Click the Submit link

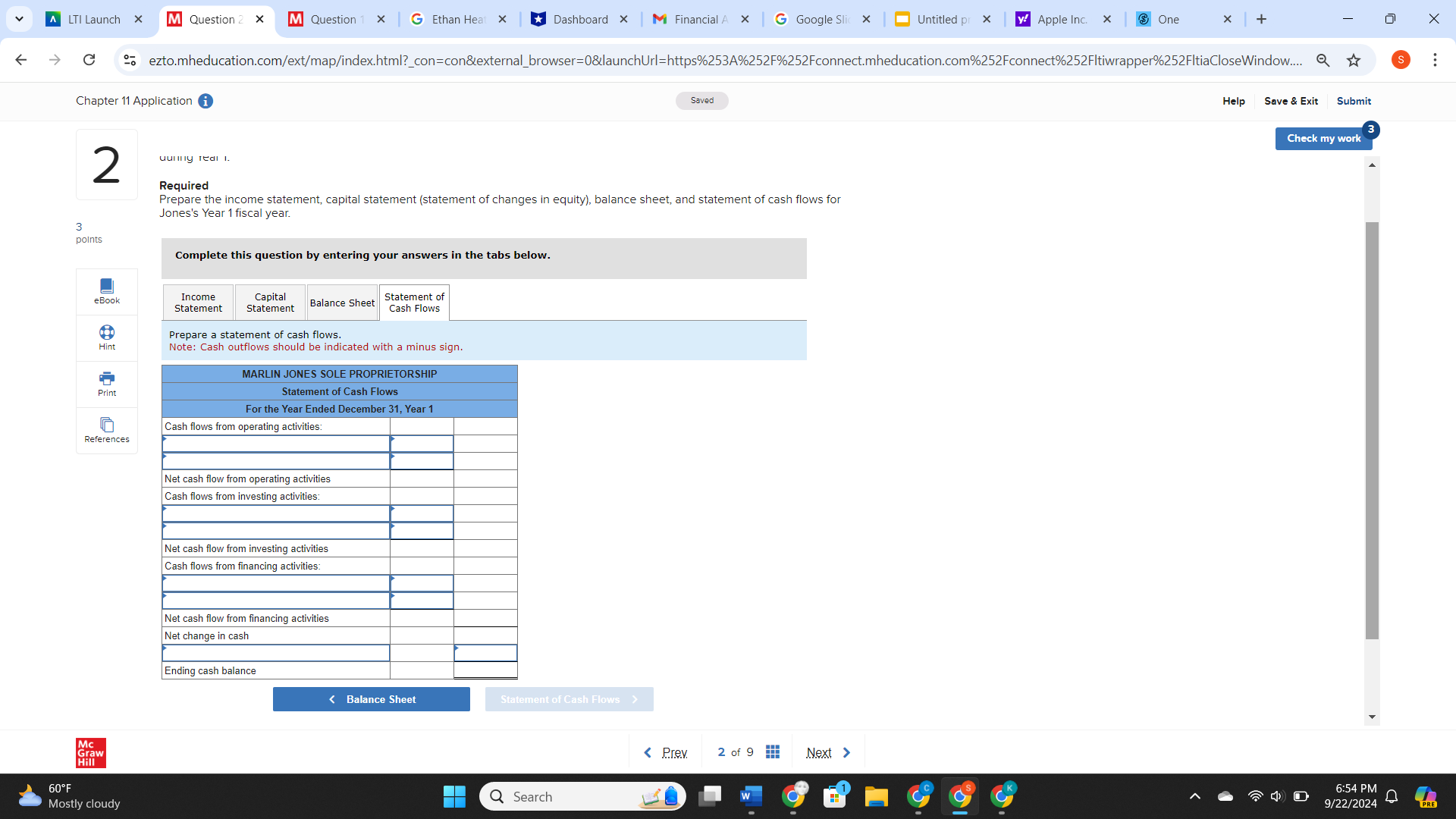[1354, 101]
